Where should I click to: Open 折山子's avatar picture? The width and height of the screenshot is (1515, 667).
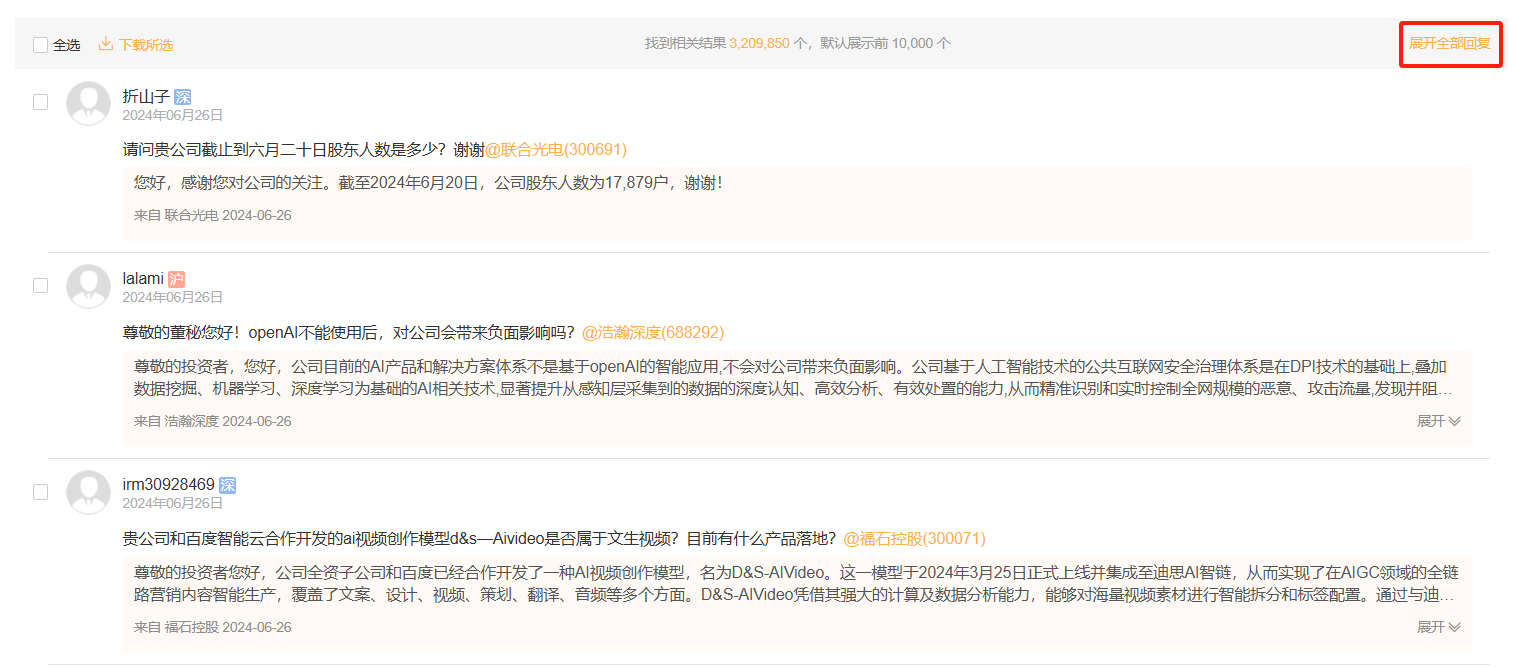click(88, 103)
